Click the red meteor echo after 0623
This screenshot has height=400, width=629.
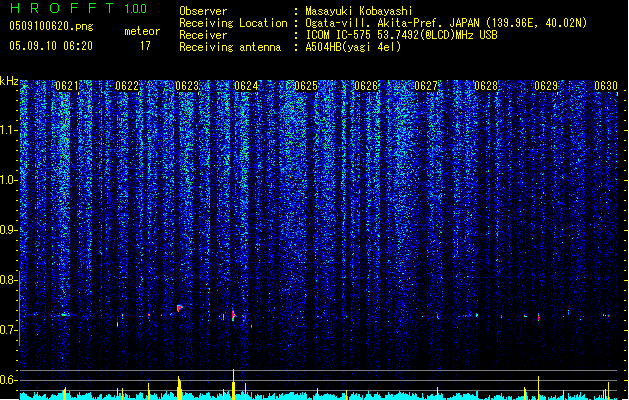click(180, 308)
